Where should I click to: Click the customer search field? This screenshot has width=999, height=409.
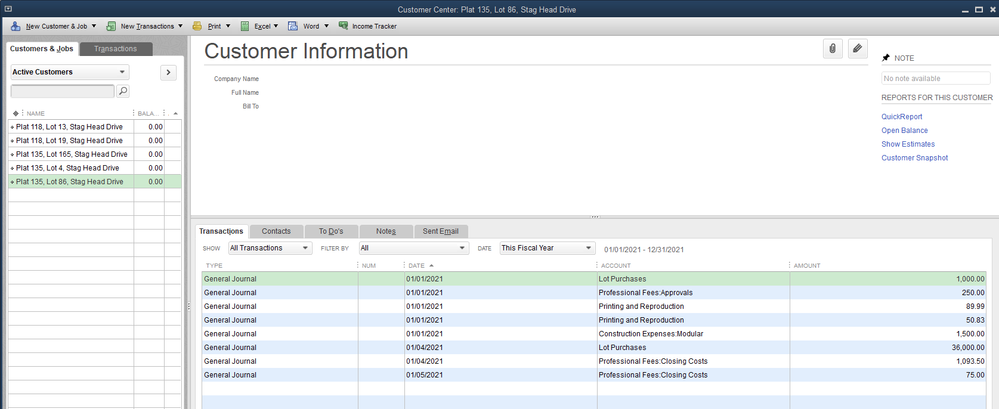[62, 91]
